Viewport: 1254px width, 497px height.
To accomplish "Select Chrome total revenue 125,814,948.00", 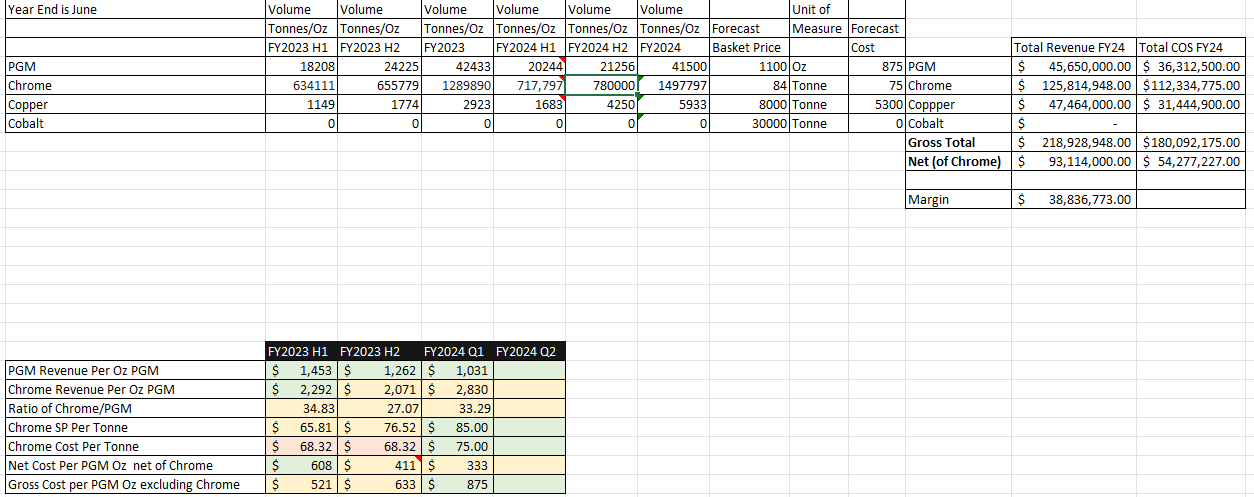I will (x=1075, y=86).
